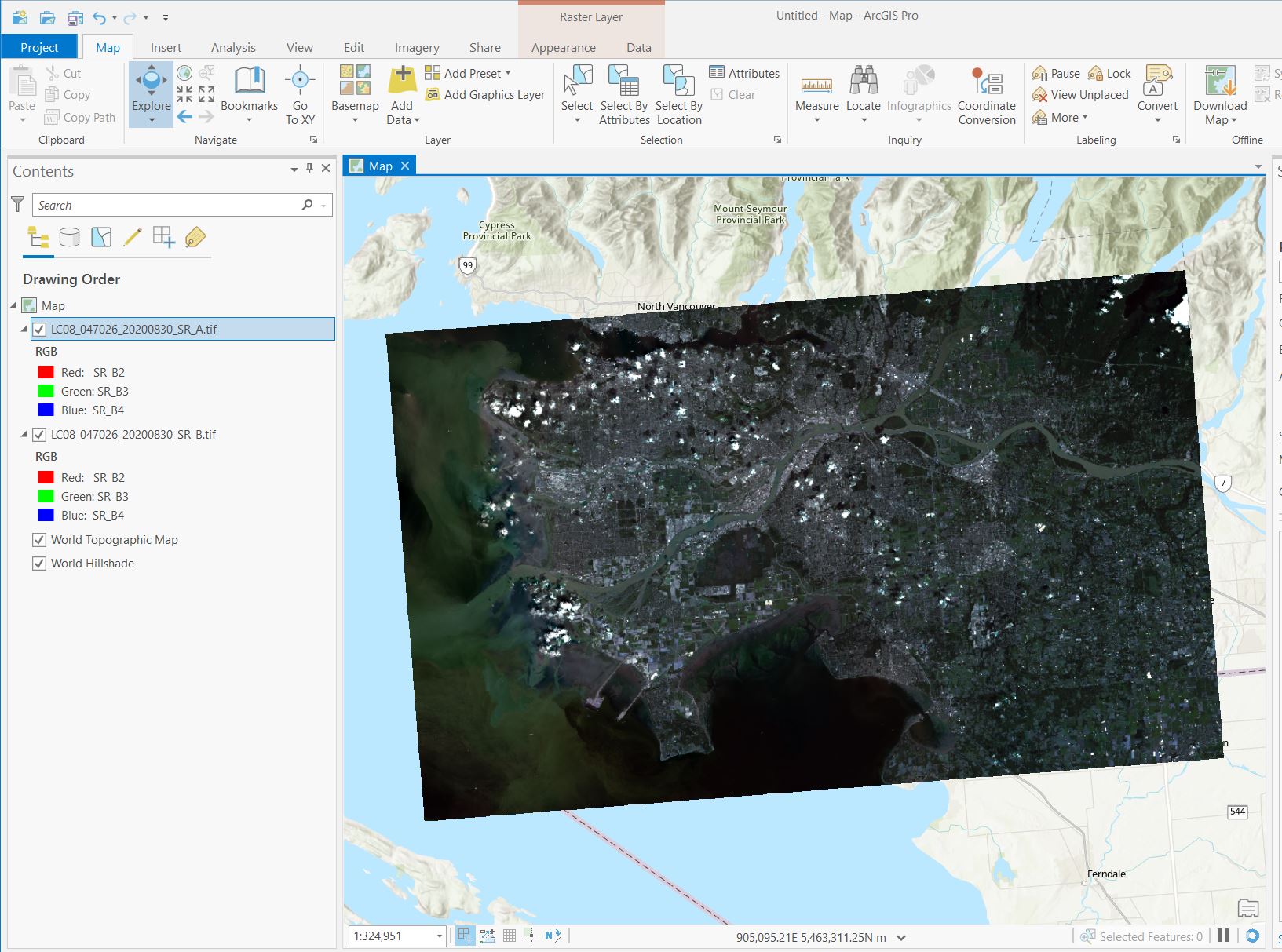This screenshot has width=1282, height=952.
Task: Switch to List By Data Source view
Action: [x=70, y=237]
